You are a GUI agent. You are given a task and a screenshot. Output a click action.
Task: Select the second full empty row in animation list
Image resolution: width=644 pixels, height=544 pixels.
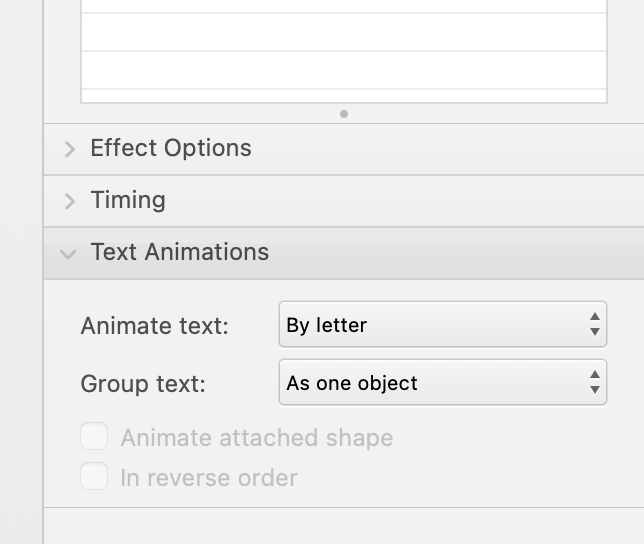point(344,70)
